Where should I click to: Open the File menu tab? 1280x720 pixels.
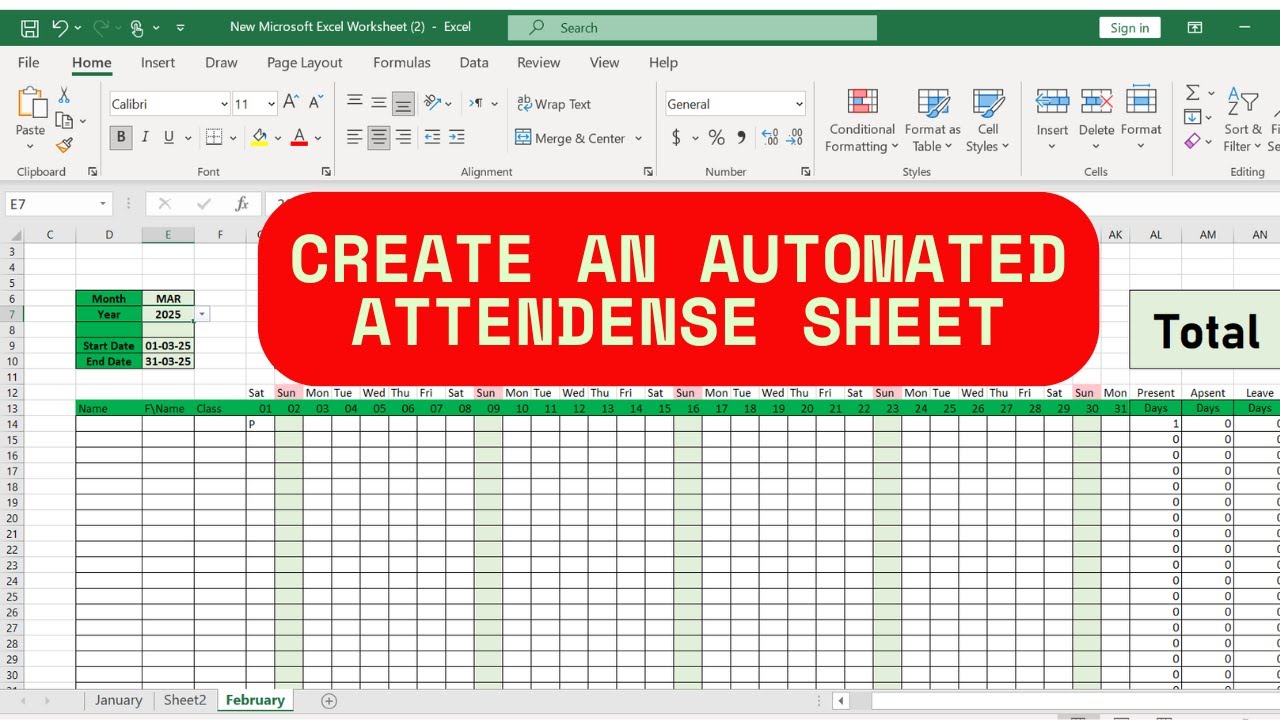click(x=29, y=62)
